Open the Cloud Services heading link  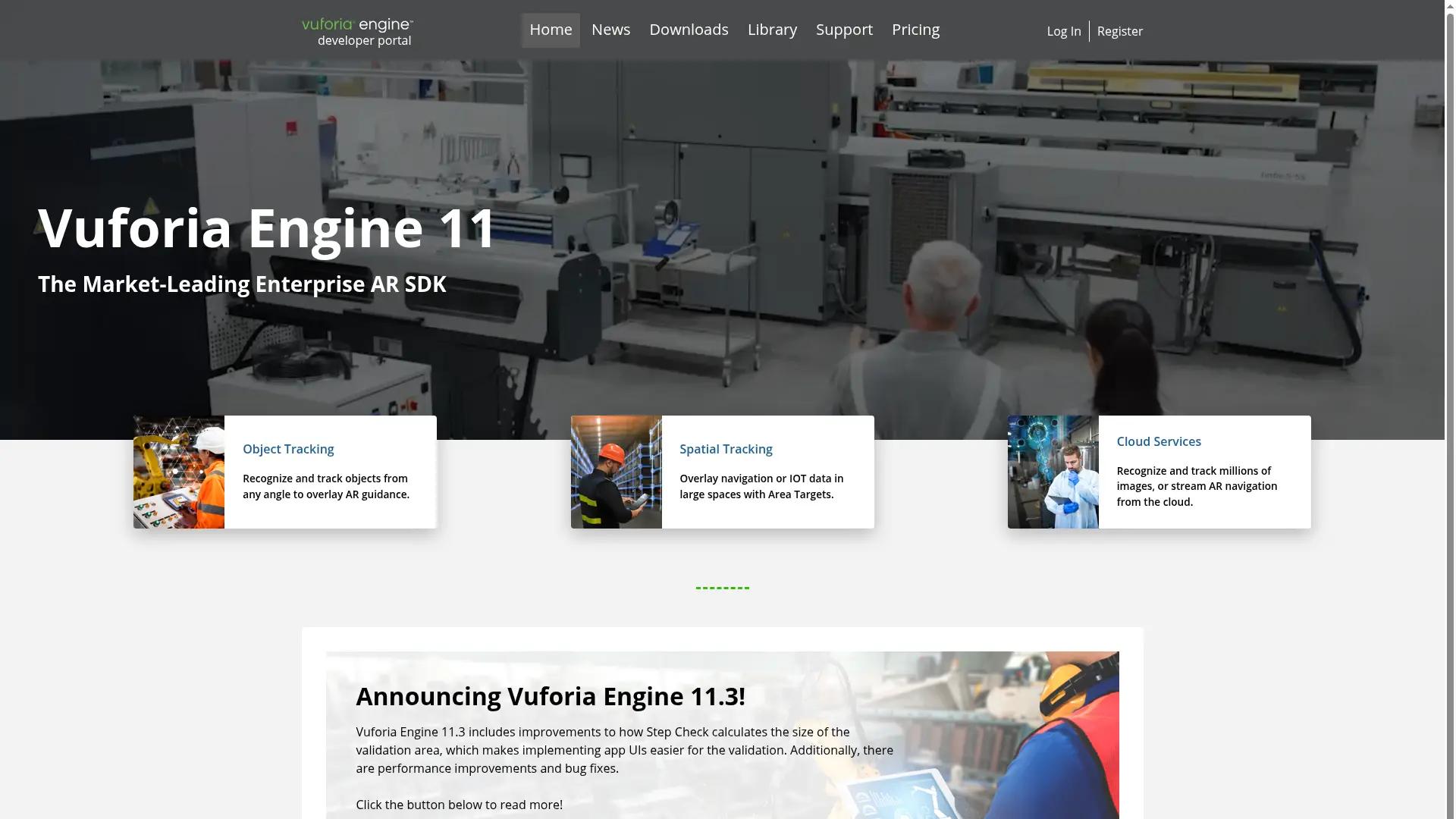click(1158, 441)
